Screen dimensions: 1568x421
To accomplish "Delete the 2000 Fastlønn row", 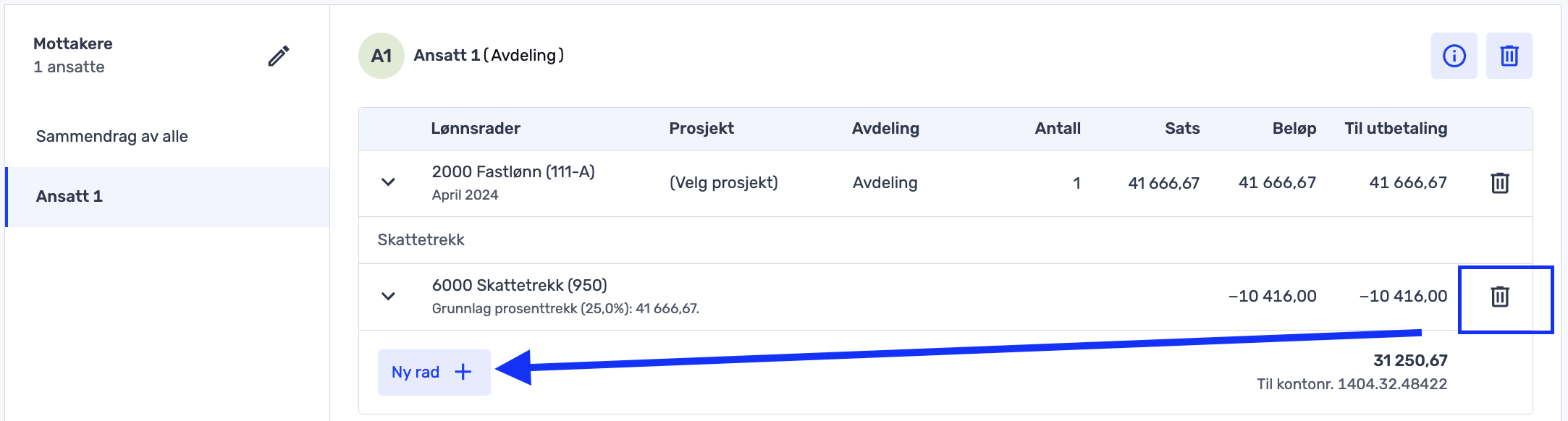I will click(1500, 183).
